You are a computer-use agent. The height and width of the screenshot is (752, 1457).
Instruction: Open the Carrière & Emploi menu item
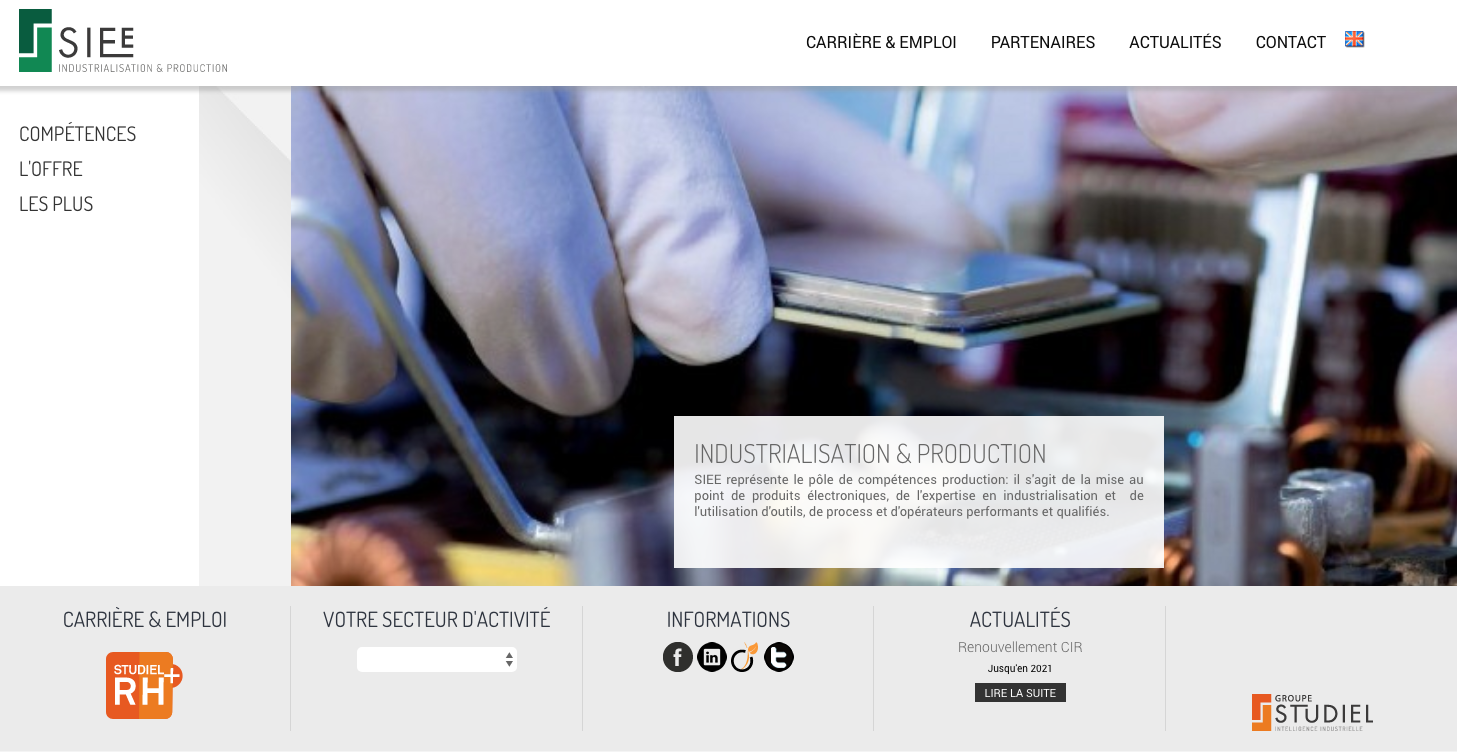click(881, 42)
